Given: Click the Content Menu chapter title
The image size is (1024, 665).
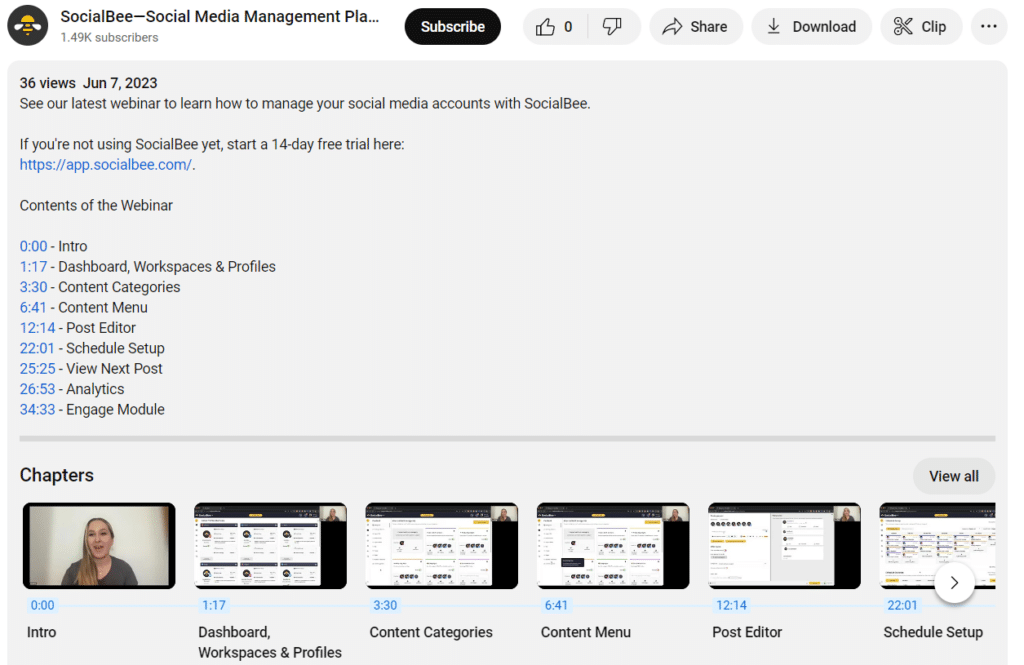Looking at the screenshot, I should (586, 632).
